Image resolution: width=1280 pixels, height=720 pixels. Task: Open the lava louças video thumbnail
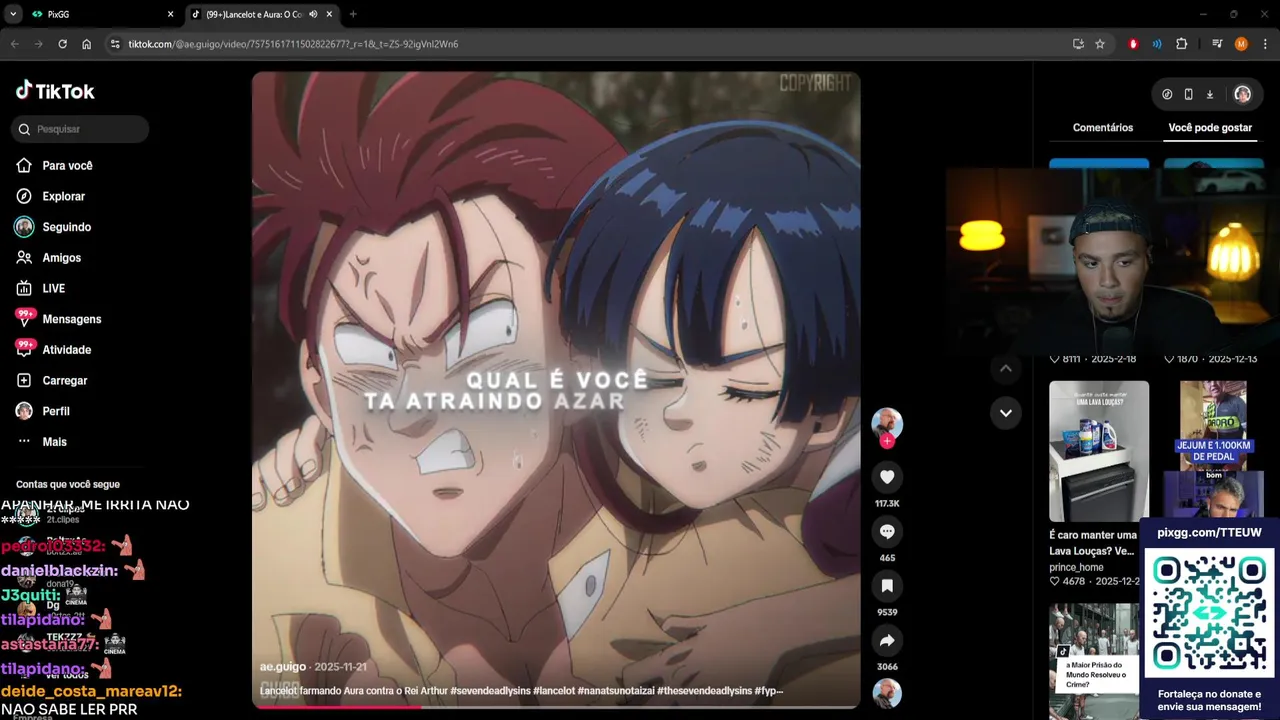[1099, 451]
